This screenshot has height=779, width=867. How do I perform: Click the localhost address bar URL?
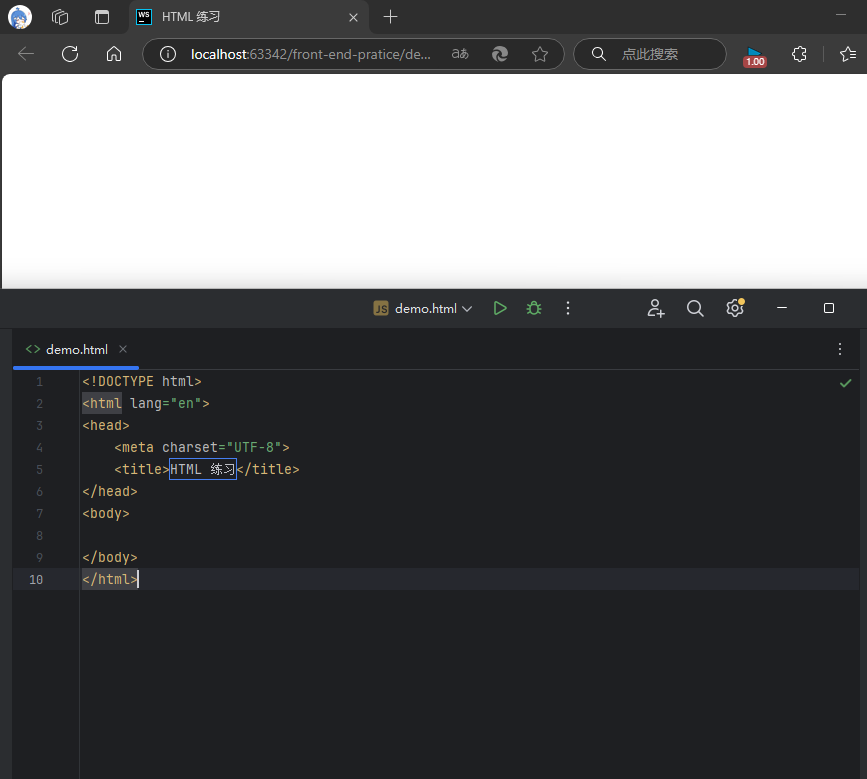click(x=311, y=54)
